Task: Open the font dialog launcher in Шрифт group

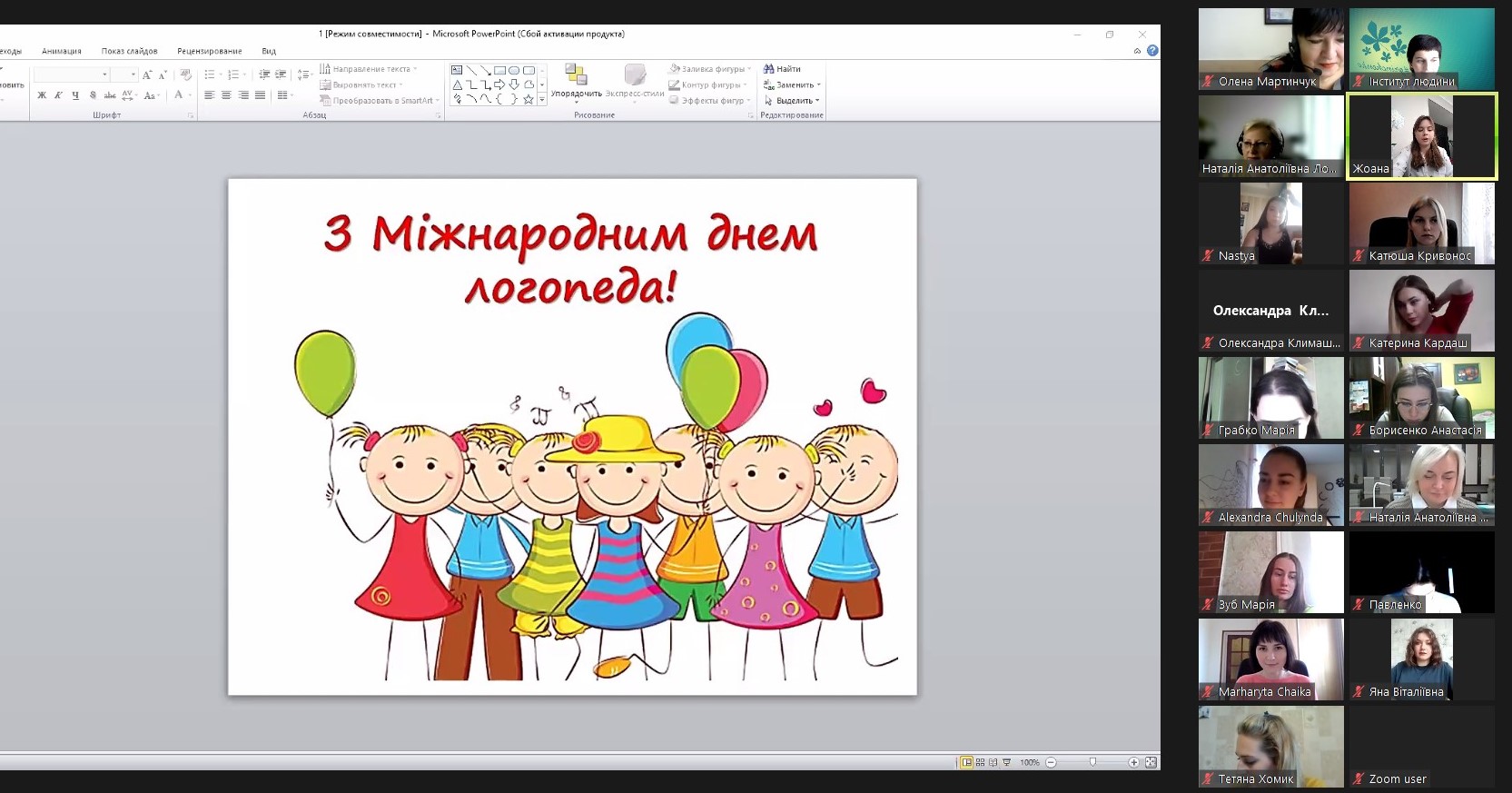Action: (191, 115)
